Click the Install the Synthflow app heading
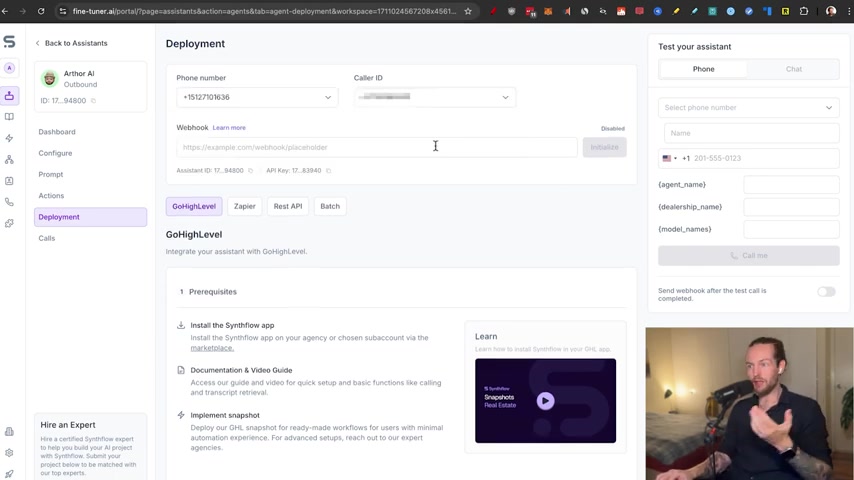The image size is (854, 480). click(232, 325)
